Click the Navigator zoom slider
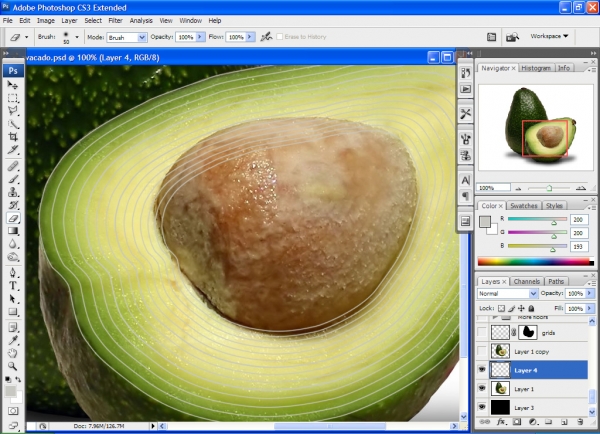The height and width of the screenshot is (434, 600). [549, 188]
